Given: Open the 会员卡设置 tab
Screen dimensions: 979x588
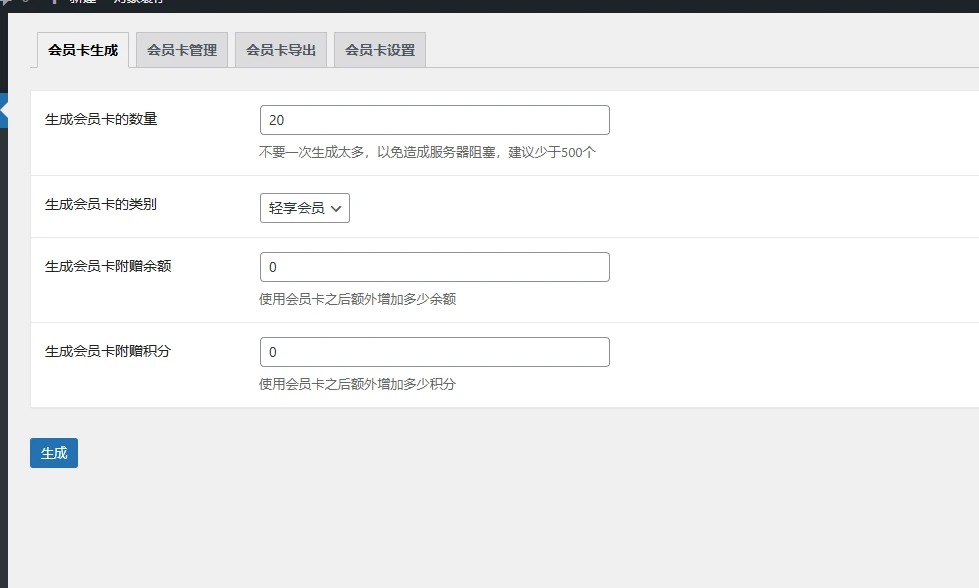Looking at the screenshot, I should tap(380, 50).
